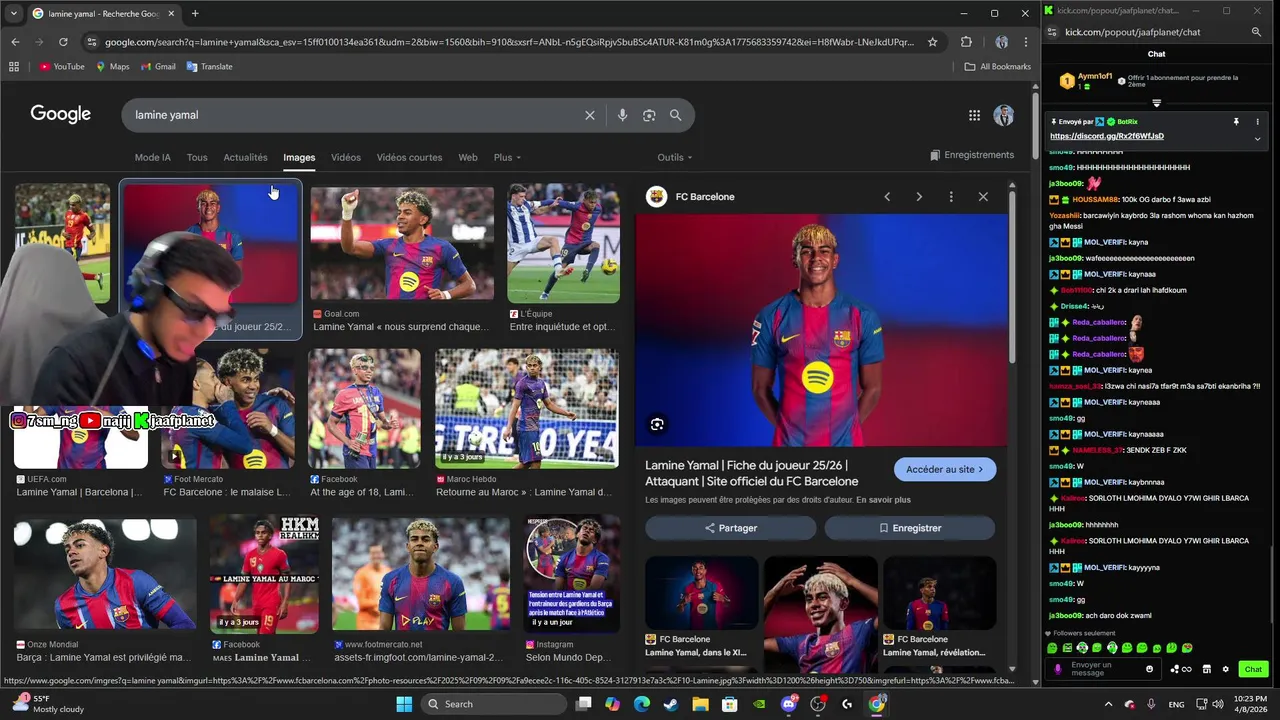The width and height of the screenshot is (1280, 720).
Task: Open Microsoft Edge from the taskbar
Action: pos(641,704)
